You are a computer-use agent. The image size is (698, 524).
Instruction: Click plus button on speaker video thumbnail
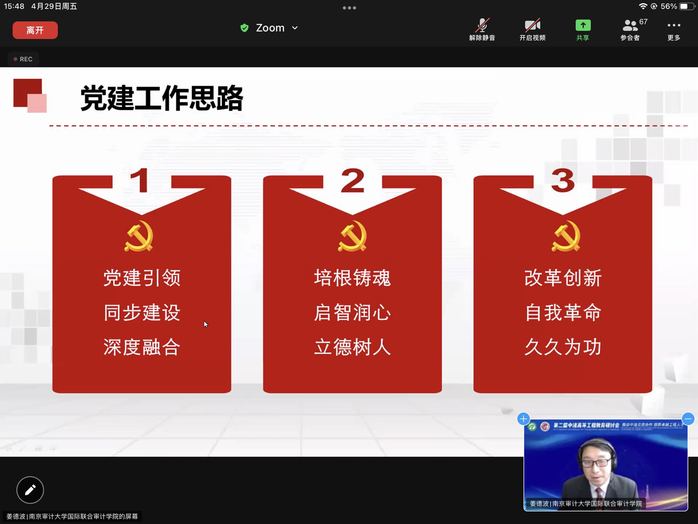pos(523,419)
